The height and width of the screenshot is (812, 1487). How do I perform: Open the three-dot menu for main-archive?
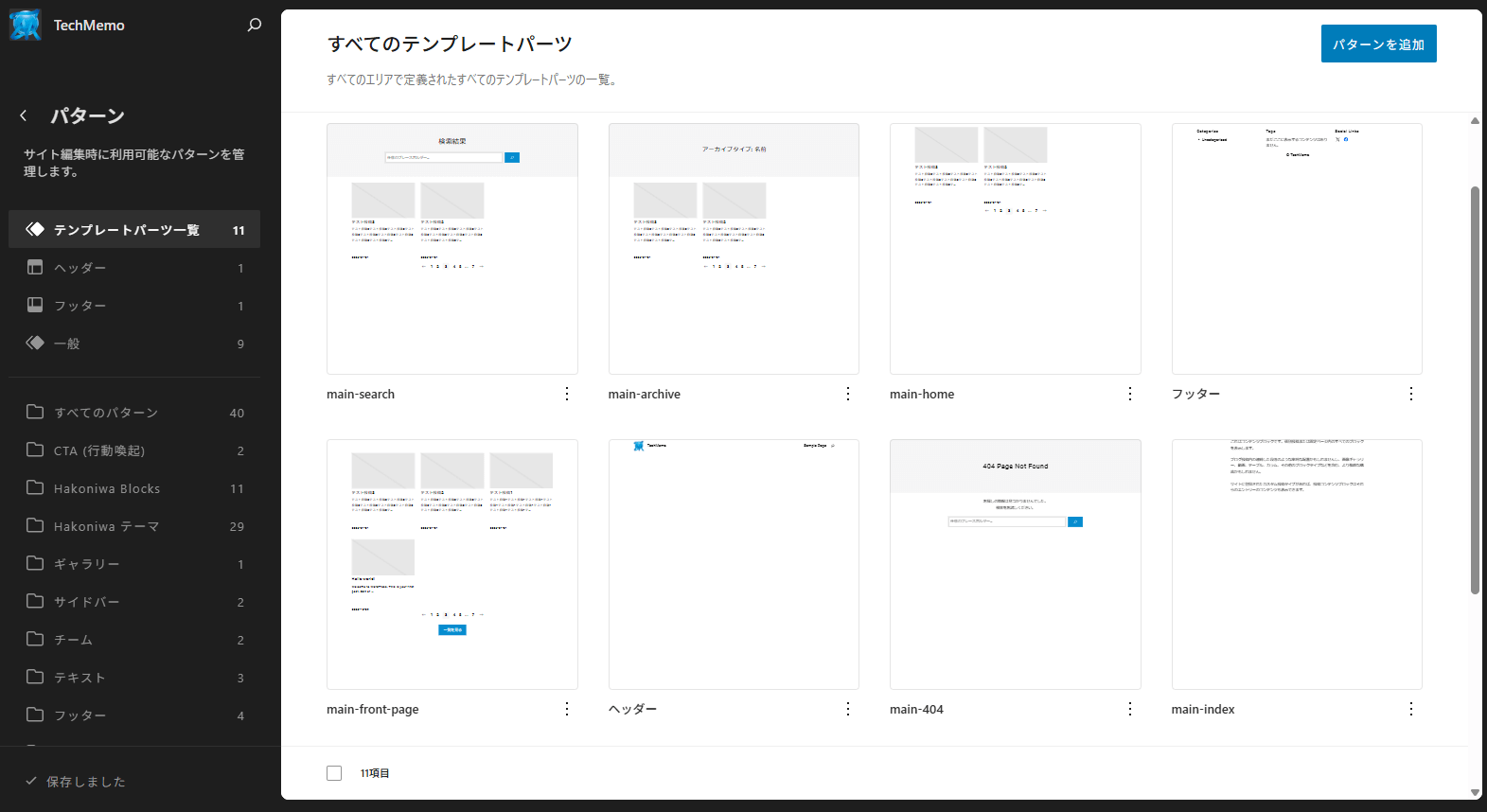847,394
